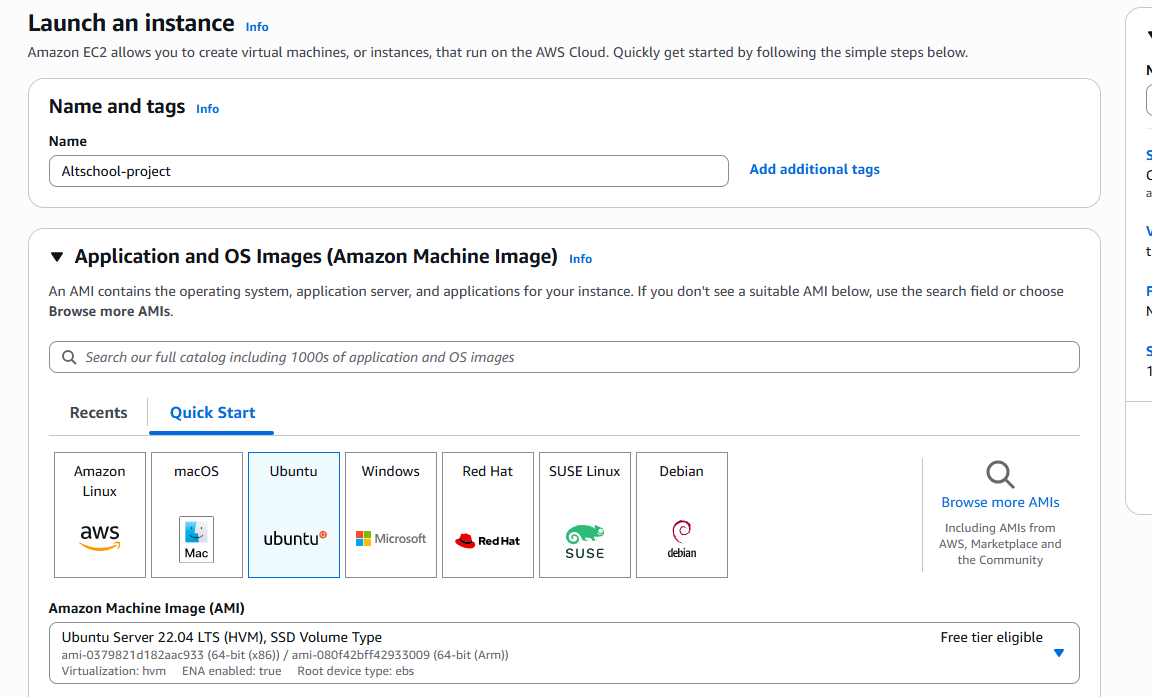Collapse the Application and OS Images section
This screenshot has width=1152, height=697.
pos(57,257)
